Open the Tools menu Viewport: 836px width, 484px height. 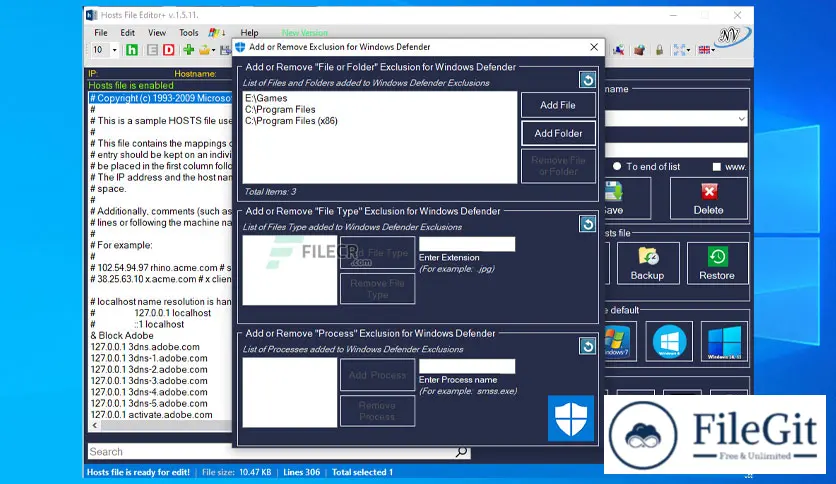[188, 33]
